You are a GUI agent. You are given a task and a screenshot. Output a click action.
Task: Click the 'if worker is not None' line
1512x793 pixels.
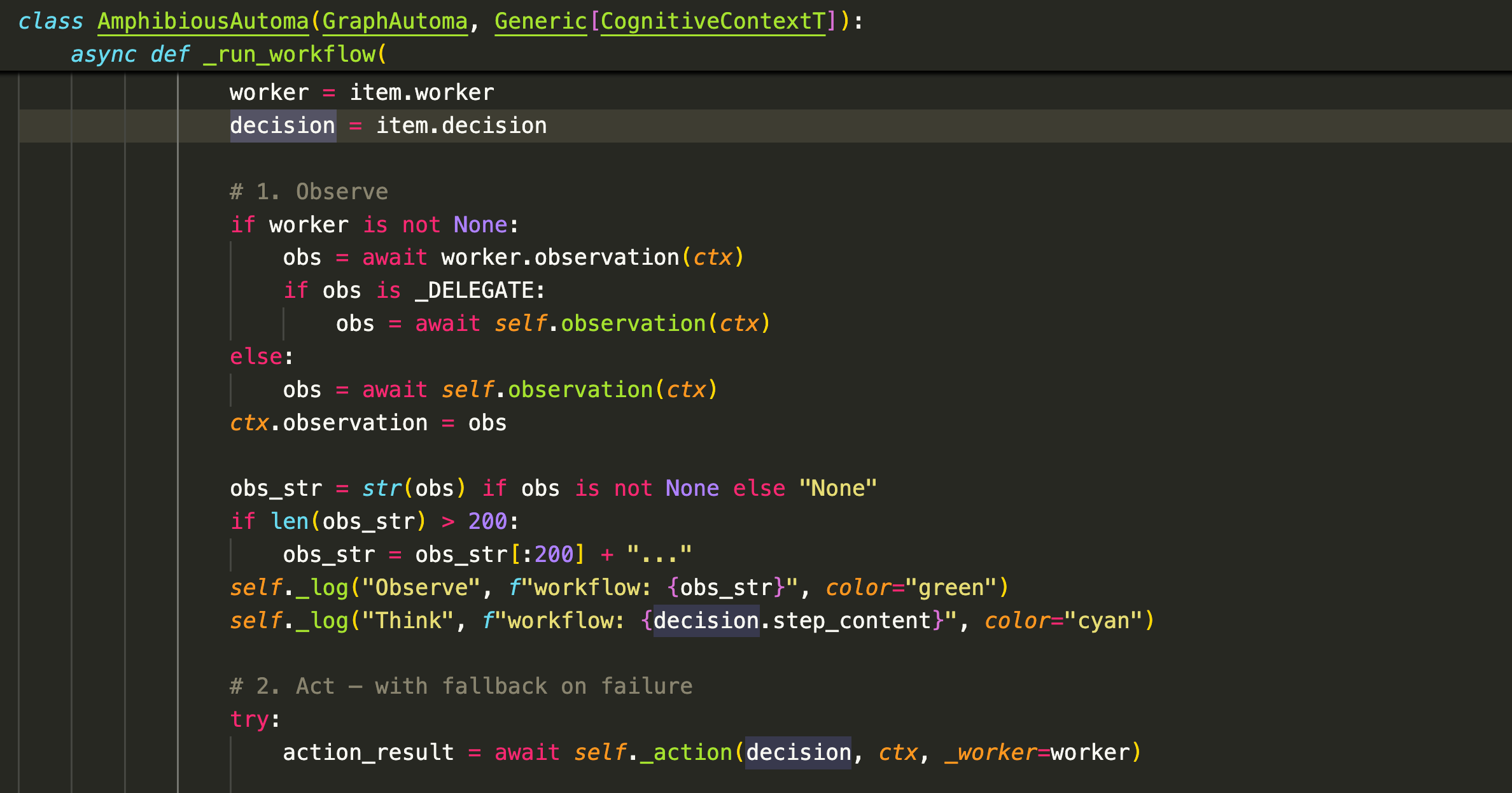[374, 225]
